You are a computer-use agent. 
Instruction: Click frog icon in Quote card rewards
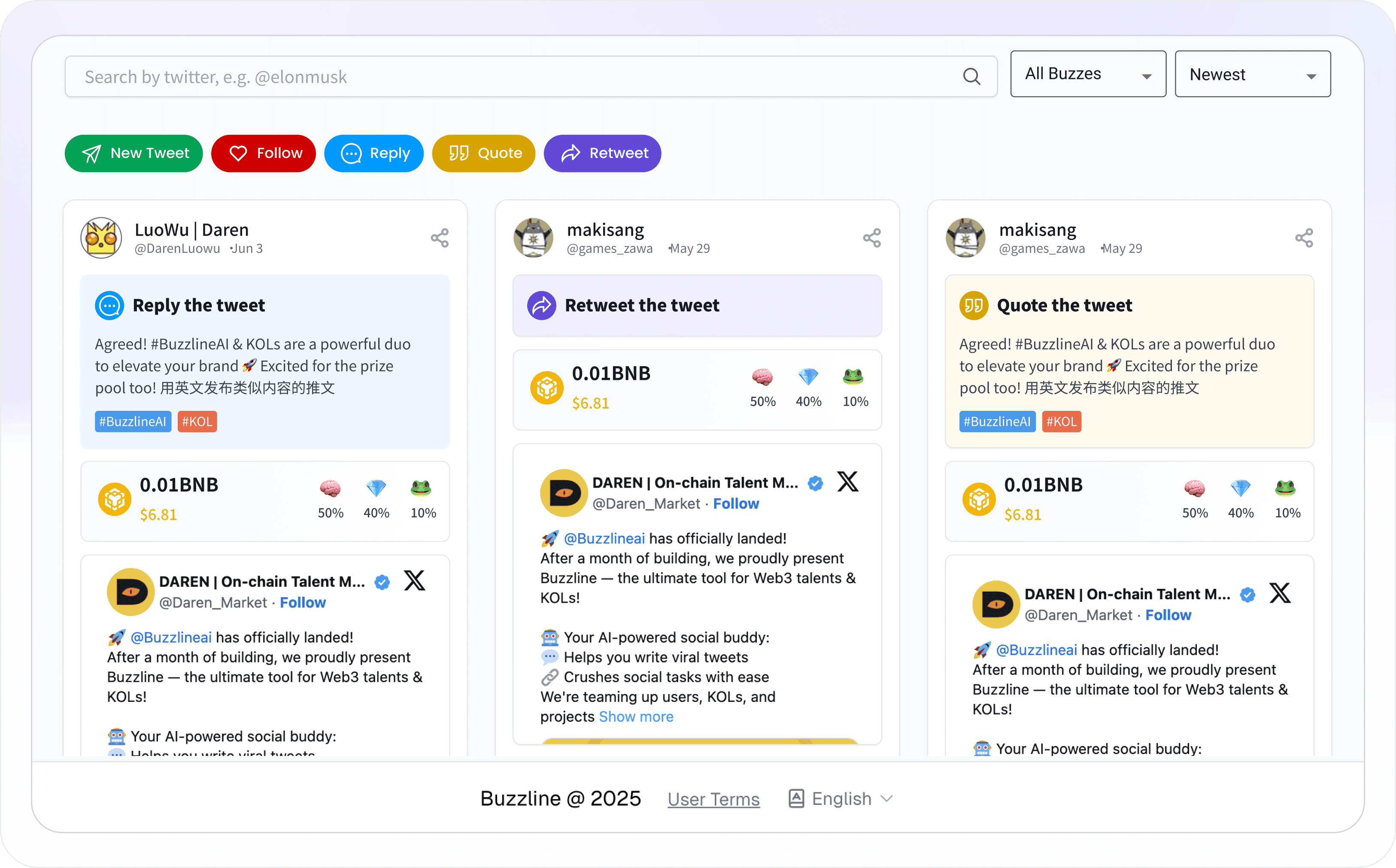(x=1286, y=489)
